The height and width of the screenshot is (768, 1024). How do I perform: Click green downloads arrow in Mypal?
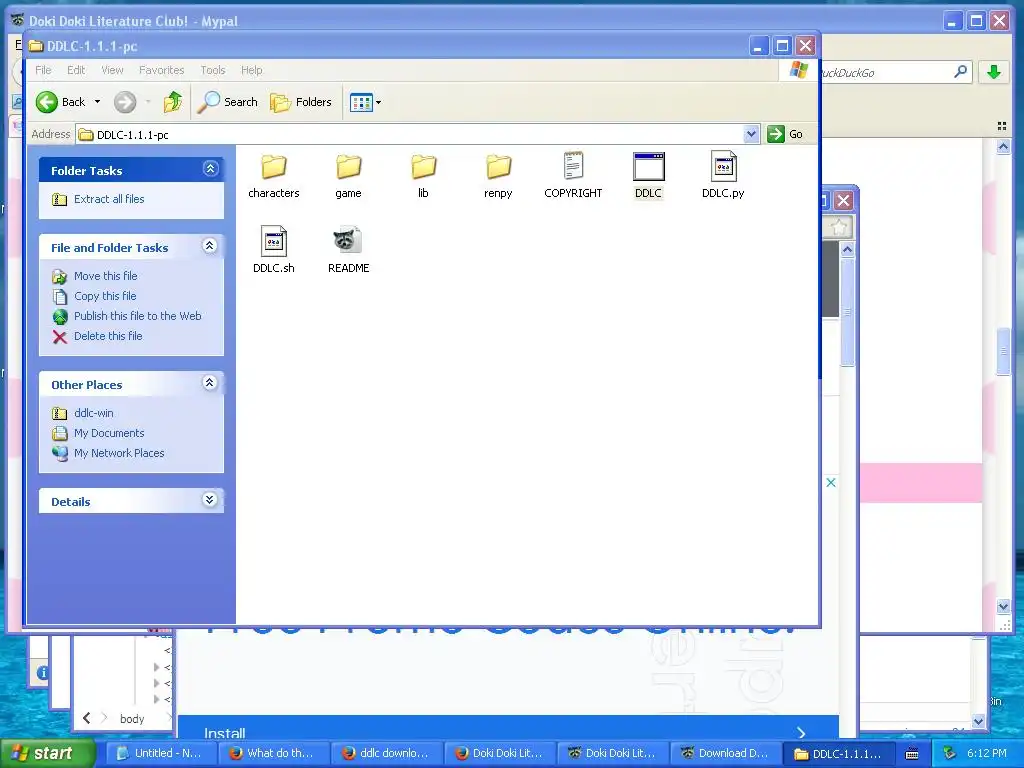[x=994, y=72]
